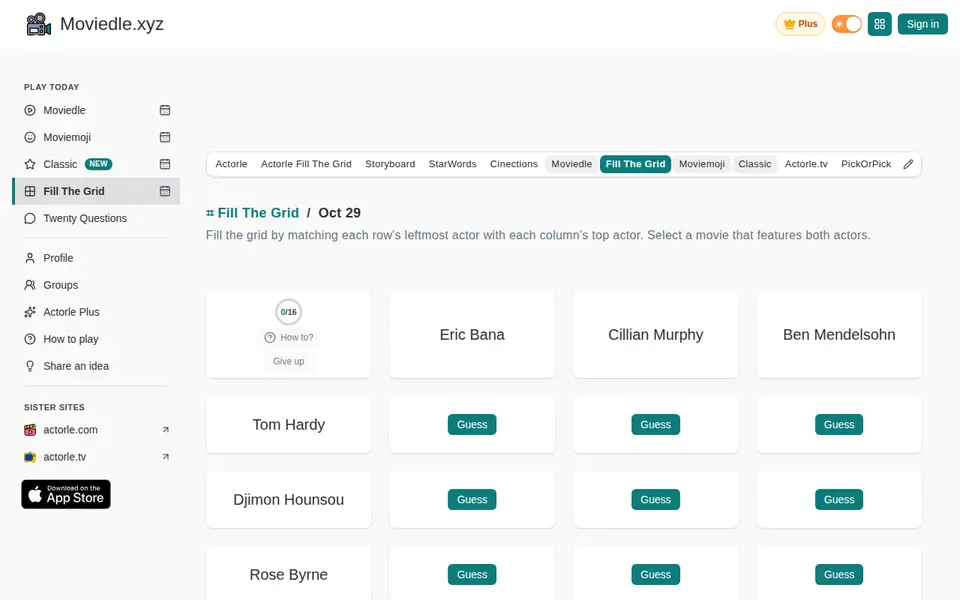This screenshot has width=960, height=600.
Task: Switch to Moviemoji tab in game bar
Action: 702,164
